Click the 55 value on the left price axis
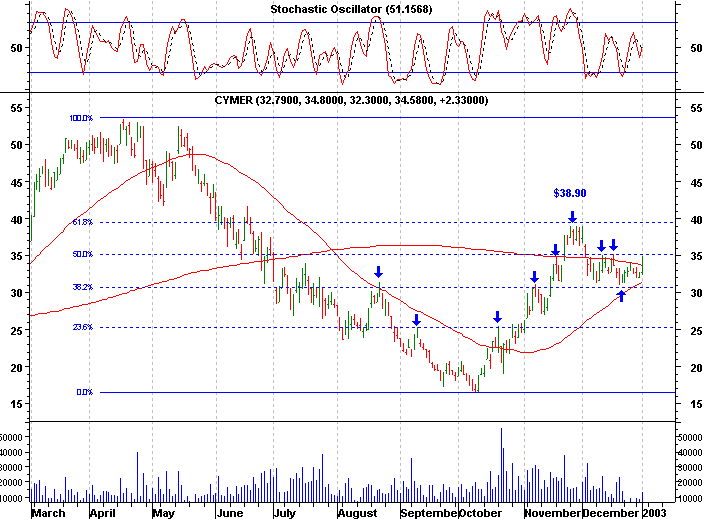 pyautogui.click(x=16, y=107)
